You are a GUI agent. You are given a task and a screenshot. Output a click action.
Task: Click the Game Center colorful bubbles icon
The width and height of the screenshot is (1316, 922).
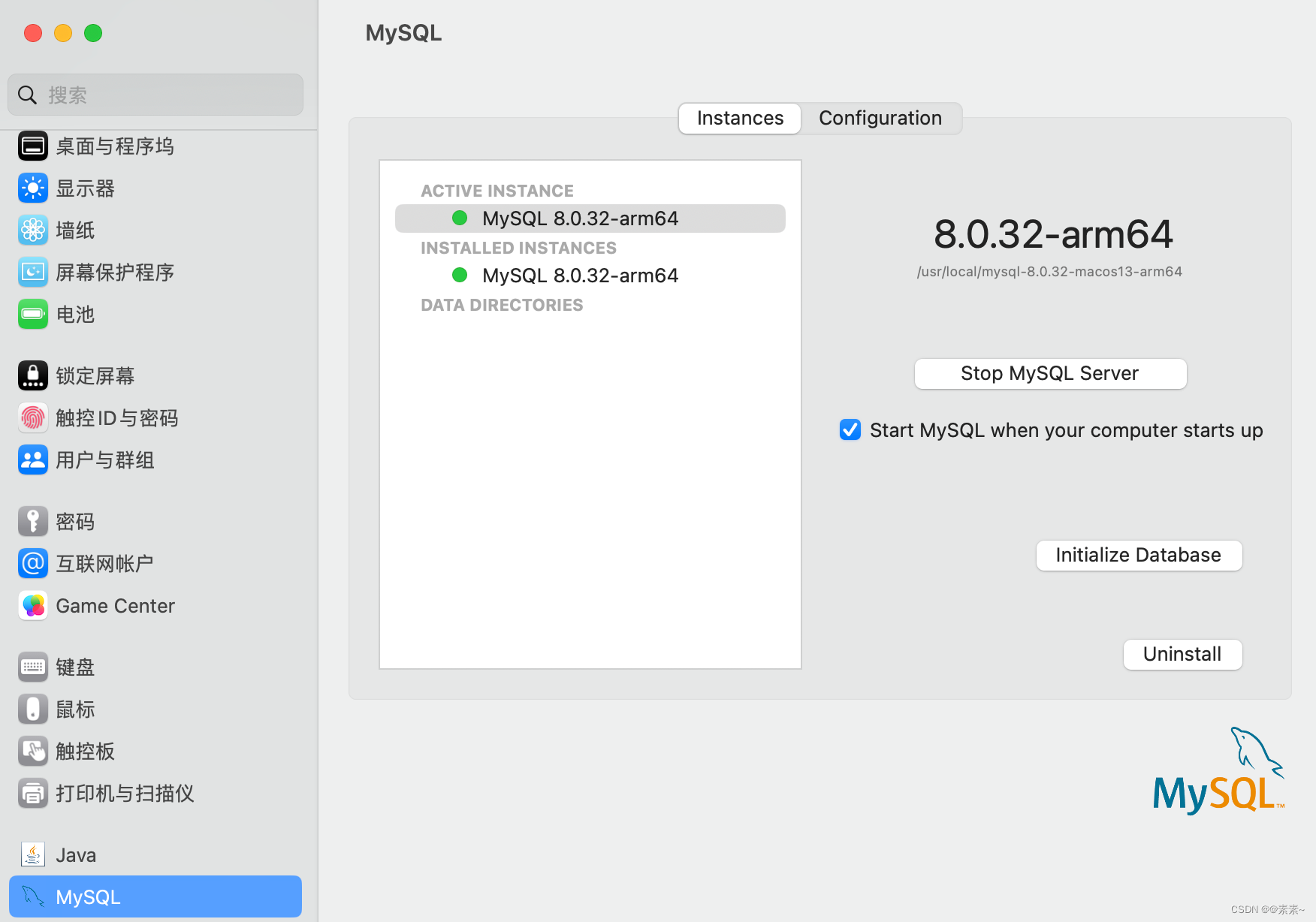pos(33,606)
